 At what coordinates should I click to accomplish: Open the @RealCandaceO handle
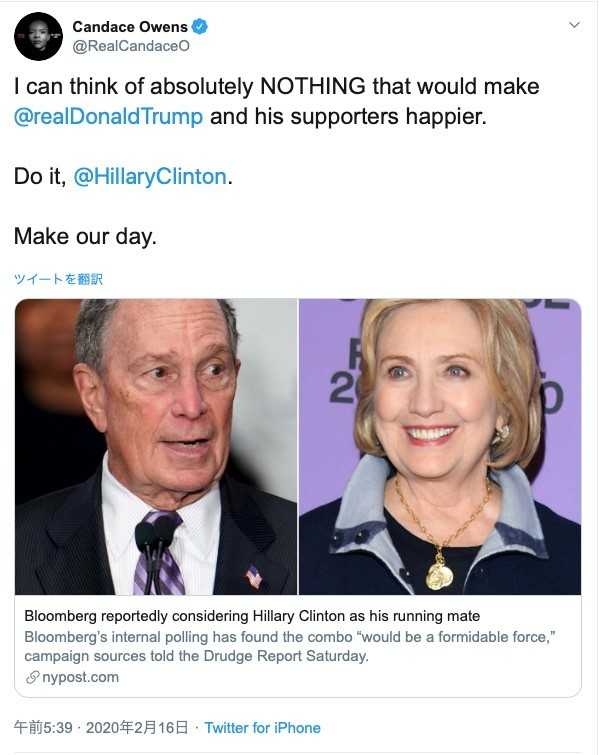click(x=131, y=46)
